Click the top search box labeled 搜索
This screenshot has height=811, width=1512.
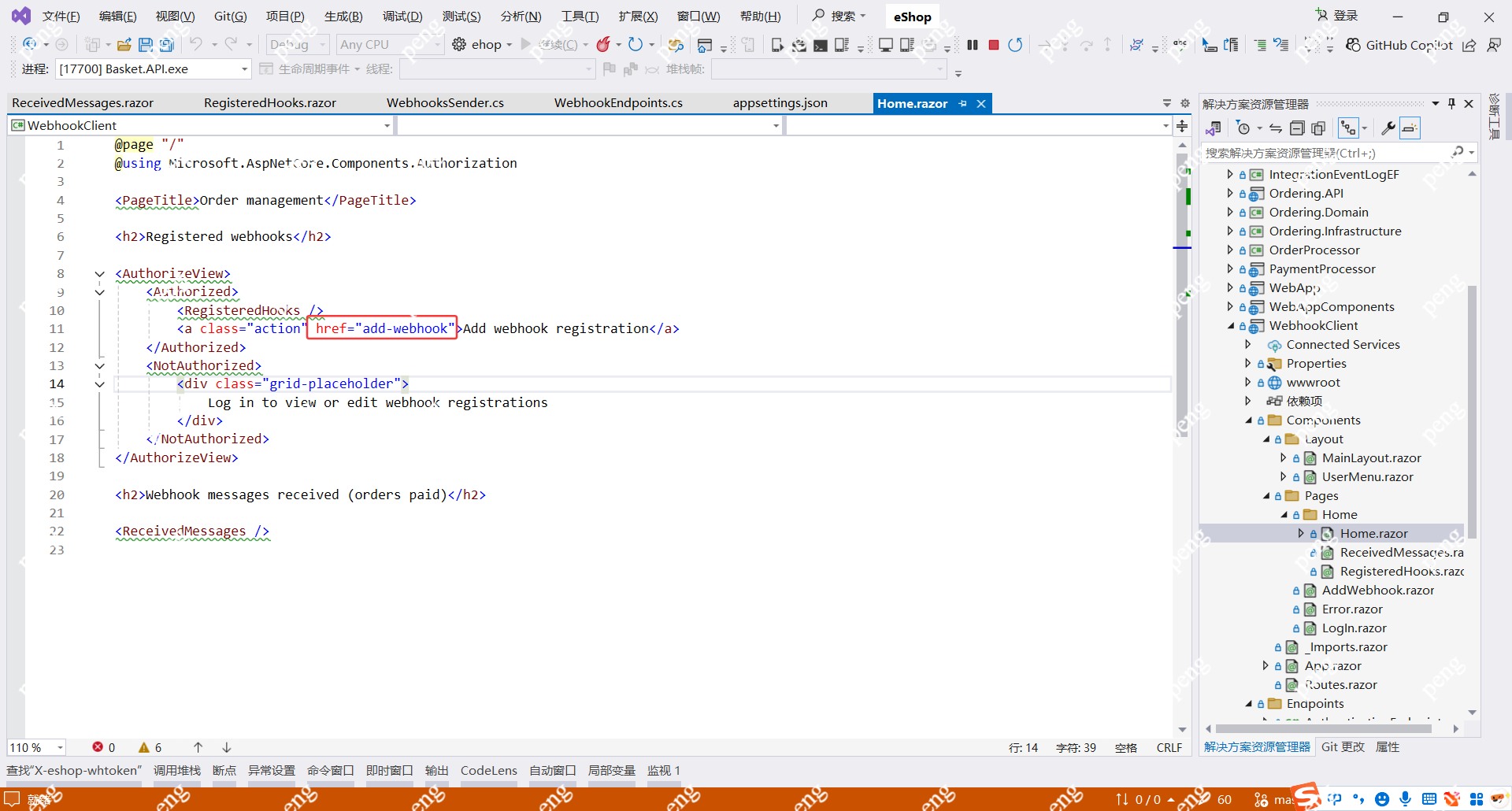pyautogui.click(x=839, y=16)
